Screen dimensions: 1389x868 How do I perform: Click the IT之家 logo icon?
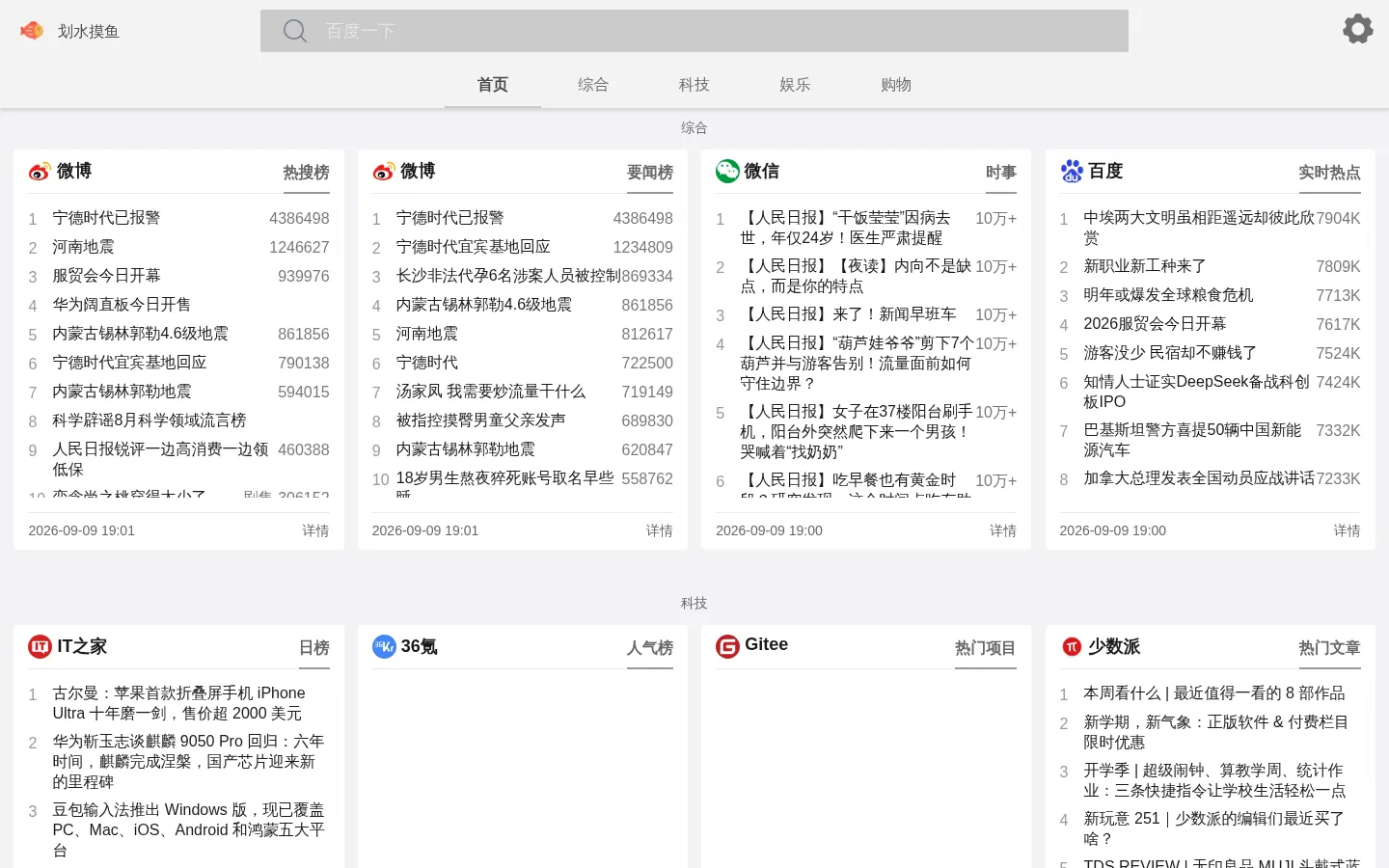(40, 646)
